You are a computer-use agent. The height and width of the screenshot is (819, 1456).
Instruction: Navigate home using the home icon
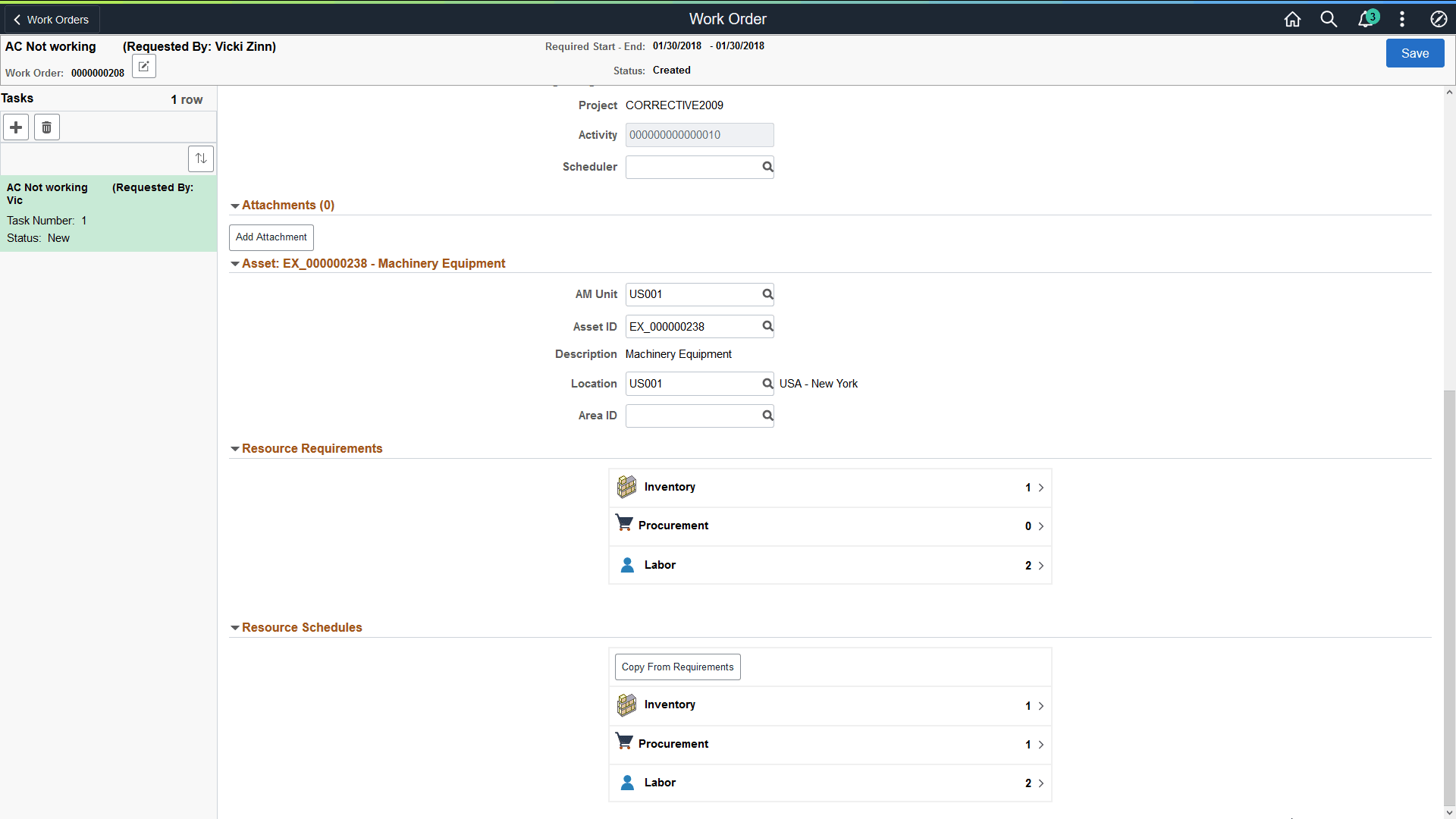[1292, 19]
